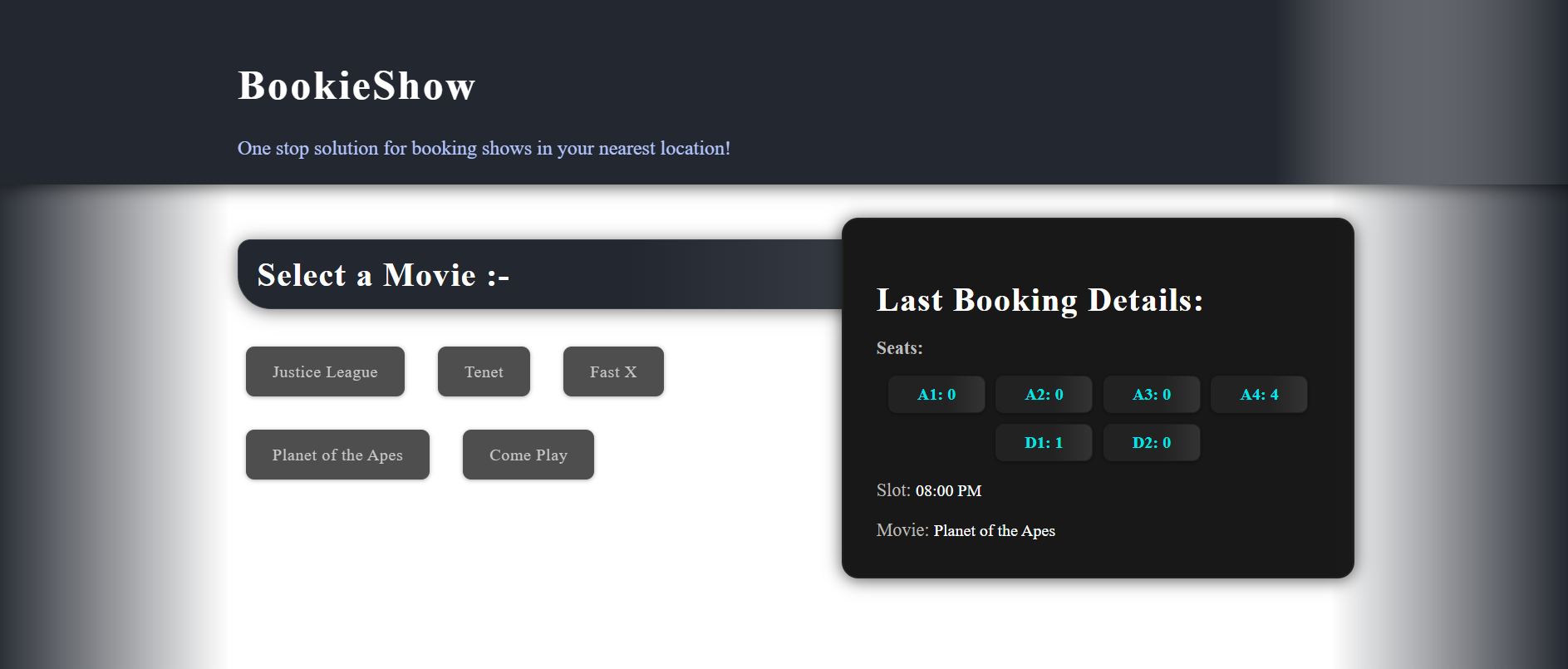The width and height of the screenshot is (1568, 669).
Task: Pick the Fast X movie button
Action: click(x=613, y=371)
